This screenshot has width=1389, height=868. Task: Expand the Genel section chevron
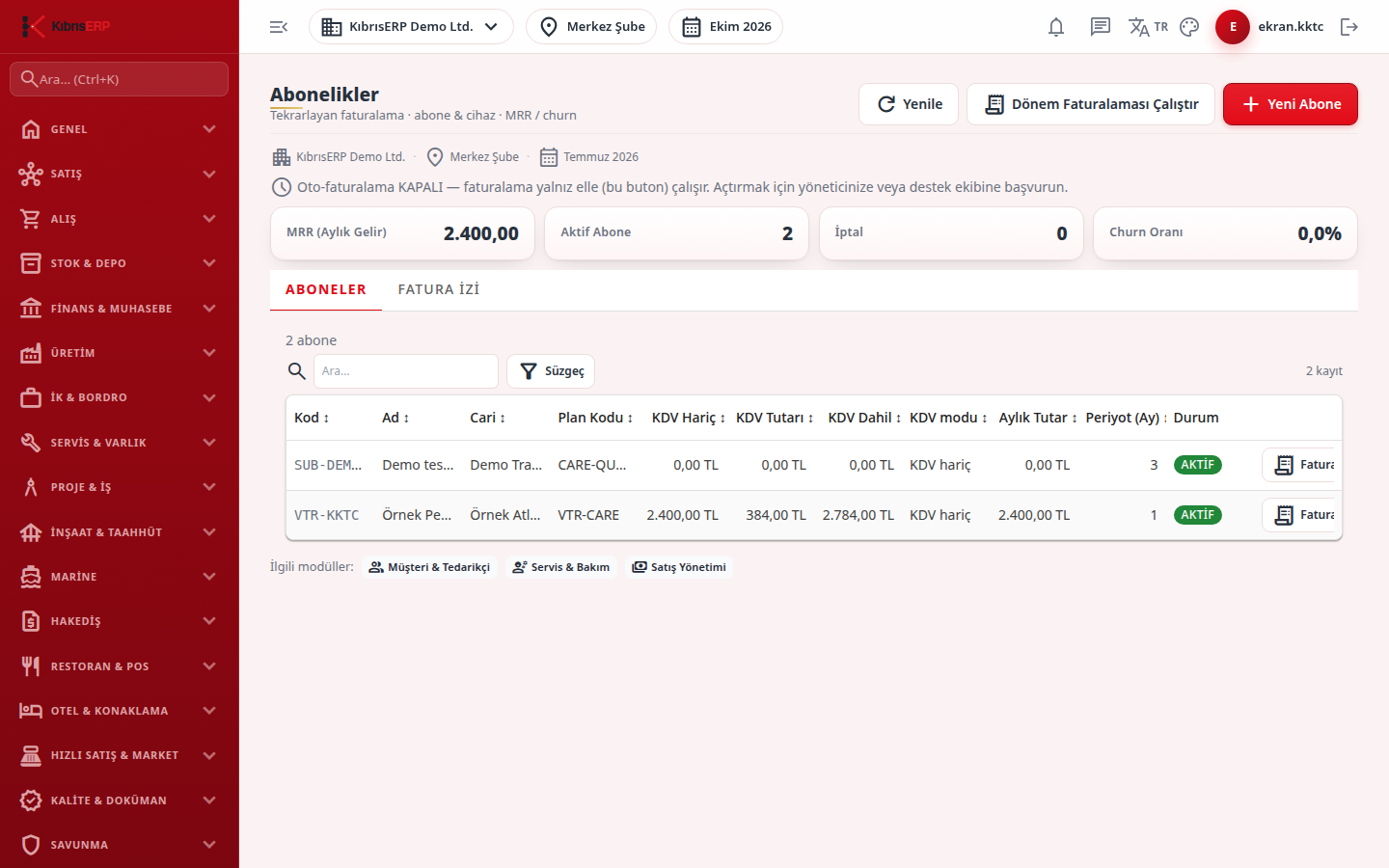pyautogui.click(x=209, y=129)
